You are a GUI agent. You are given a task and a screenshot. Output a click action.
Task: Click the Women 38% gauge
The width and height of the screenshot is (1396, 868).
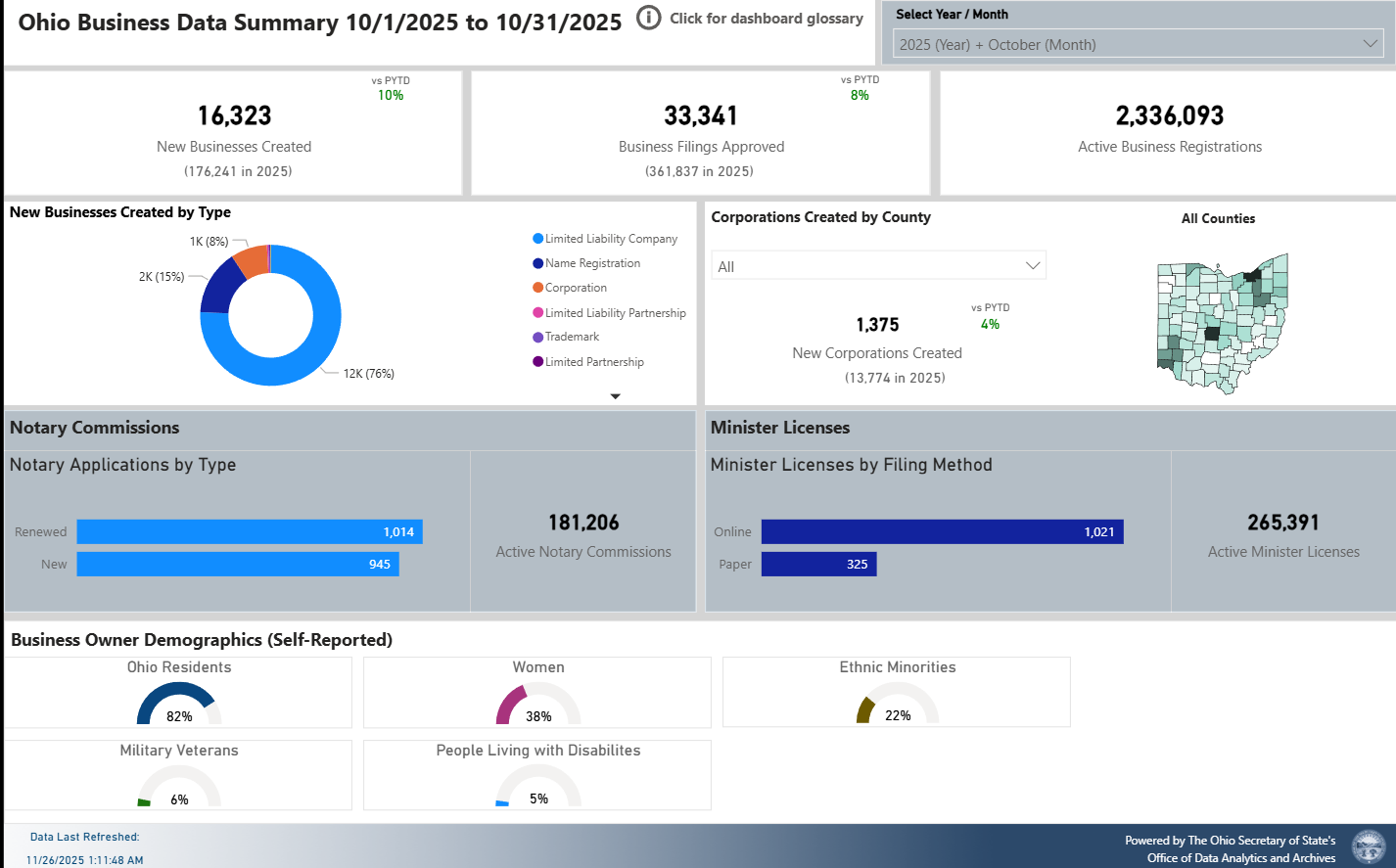click(537, 701)
